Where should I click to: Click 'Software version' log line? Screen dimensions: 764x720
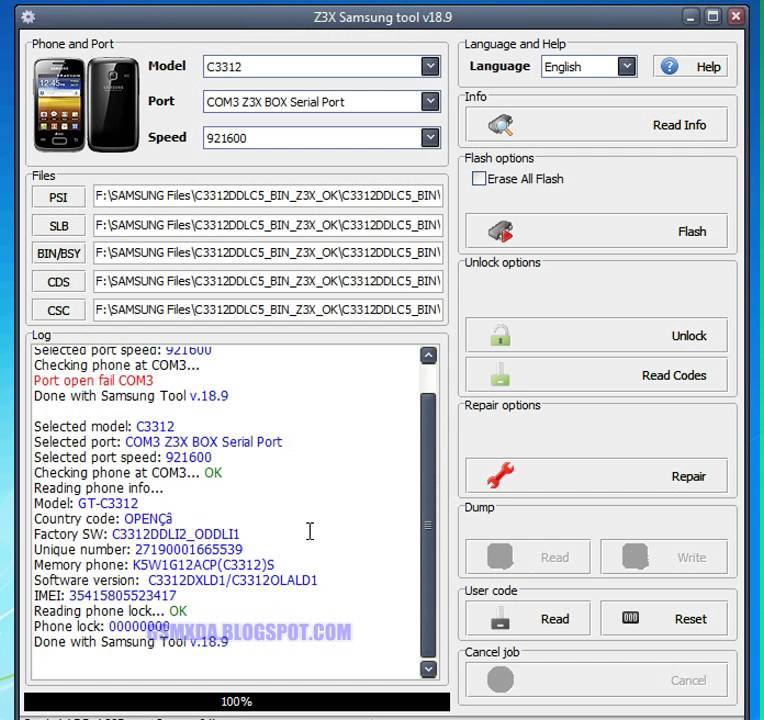pos(175,580)
